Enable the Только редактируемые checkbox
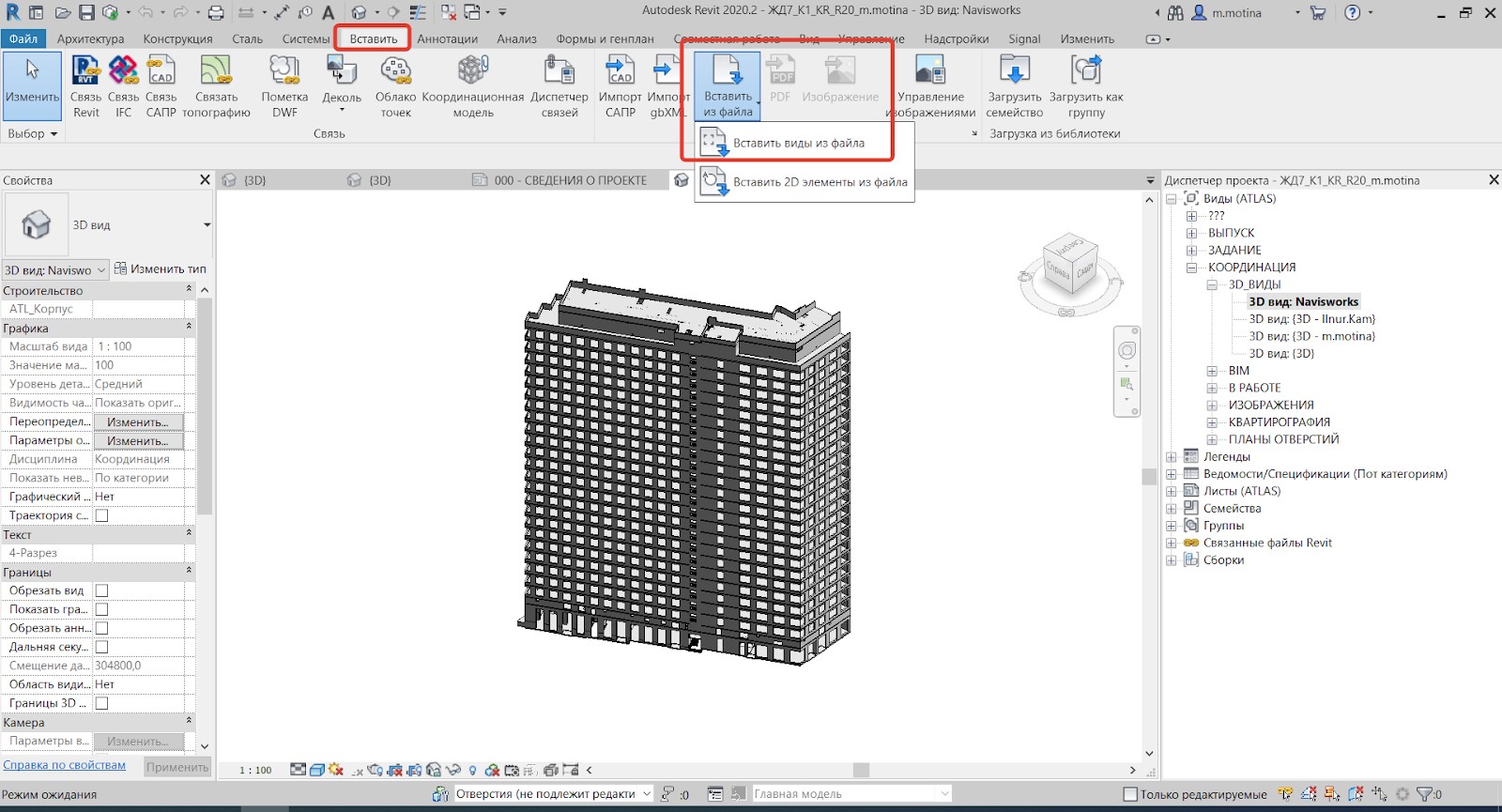 1130,794
